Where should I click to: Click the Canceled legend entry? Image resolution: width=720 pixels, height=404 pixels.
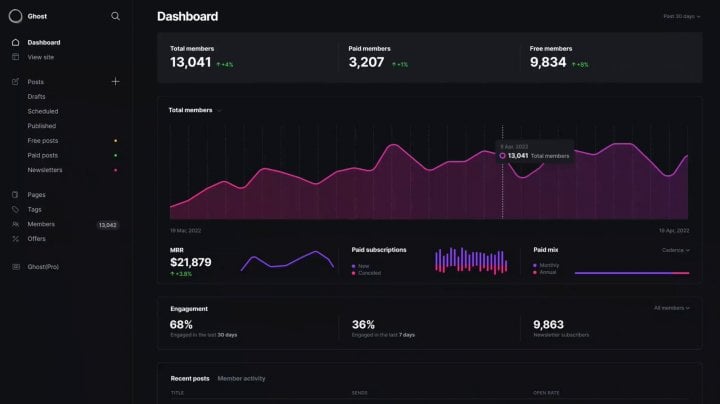(366, 273)
